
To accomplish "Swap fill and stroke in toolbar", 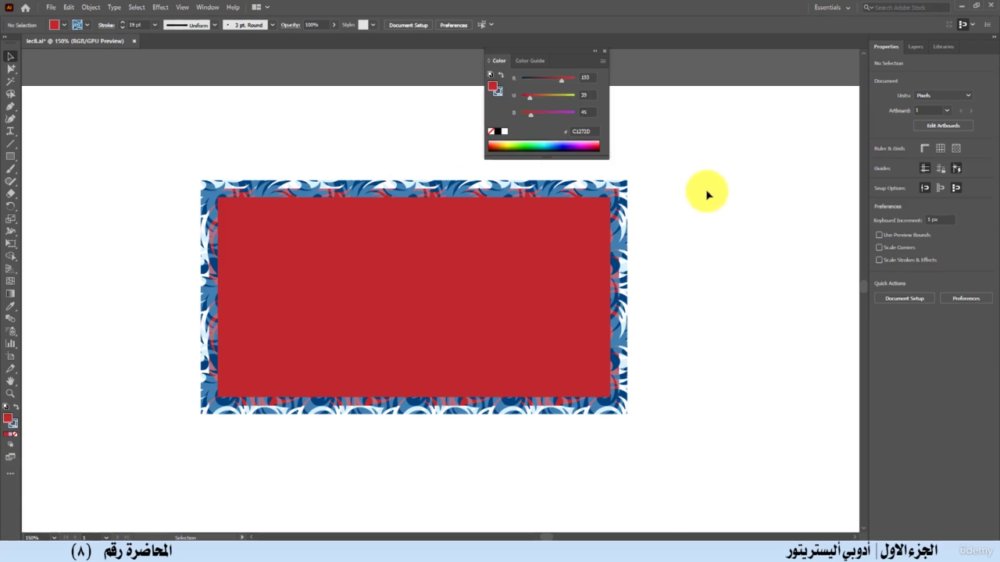I will (16, 407).
